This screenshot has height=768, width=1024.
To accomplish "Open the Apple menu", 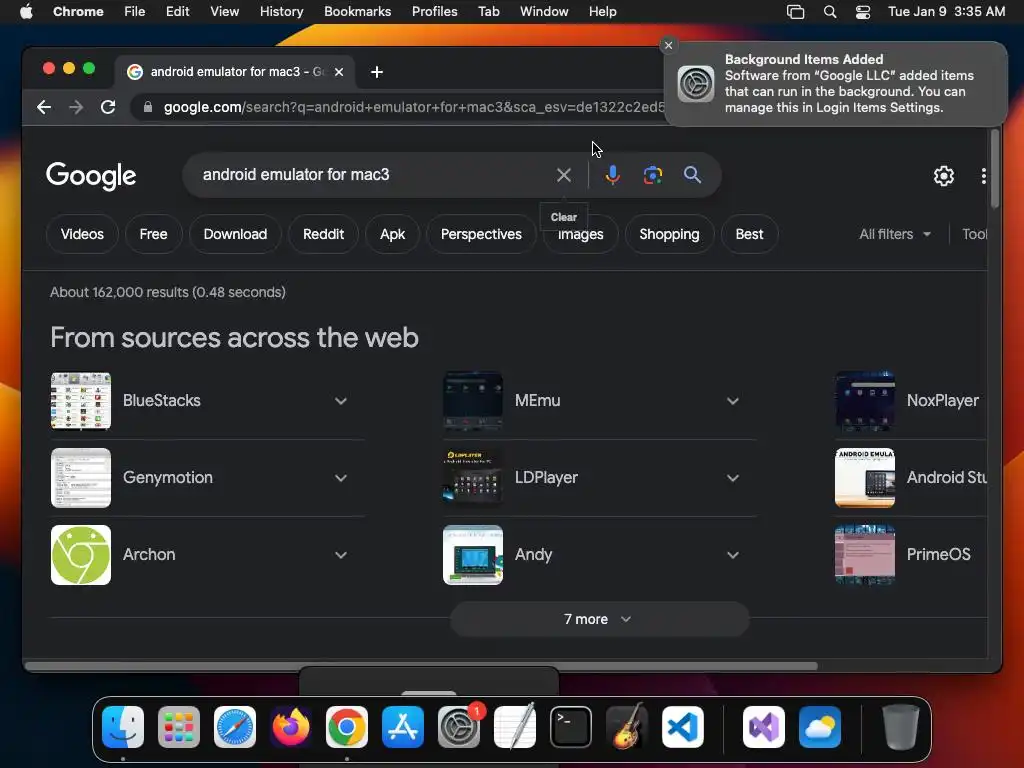I will (x=26, y=12).
